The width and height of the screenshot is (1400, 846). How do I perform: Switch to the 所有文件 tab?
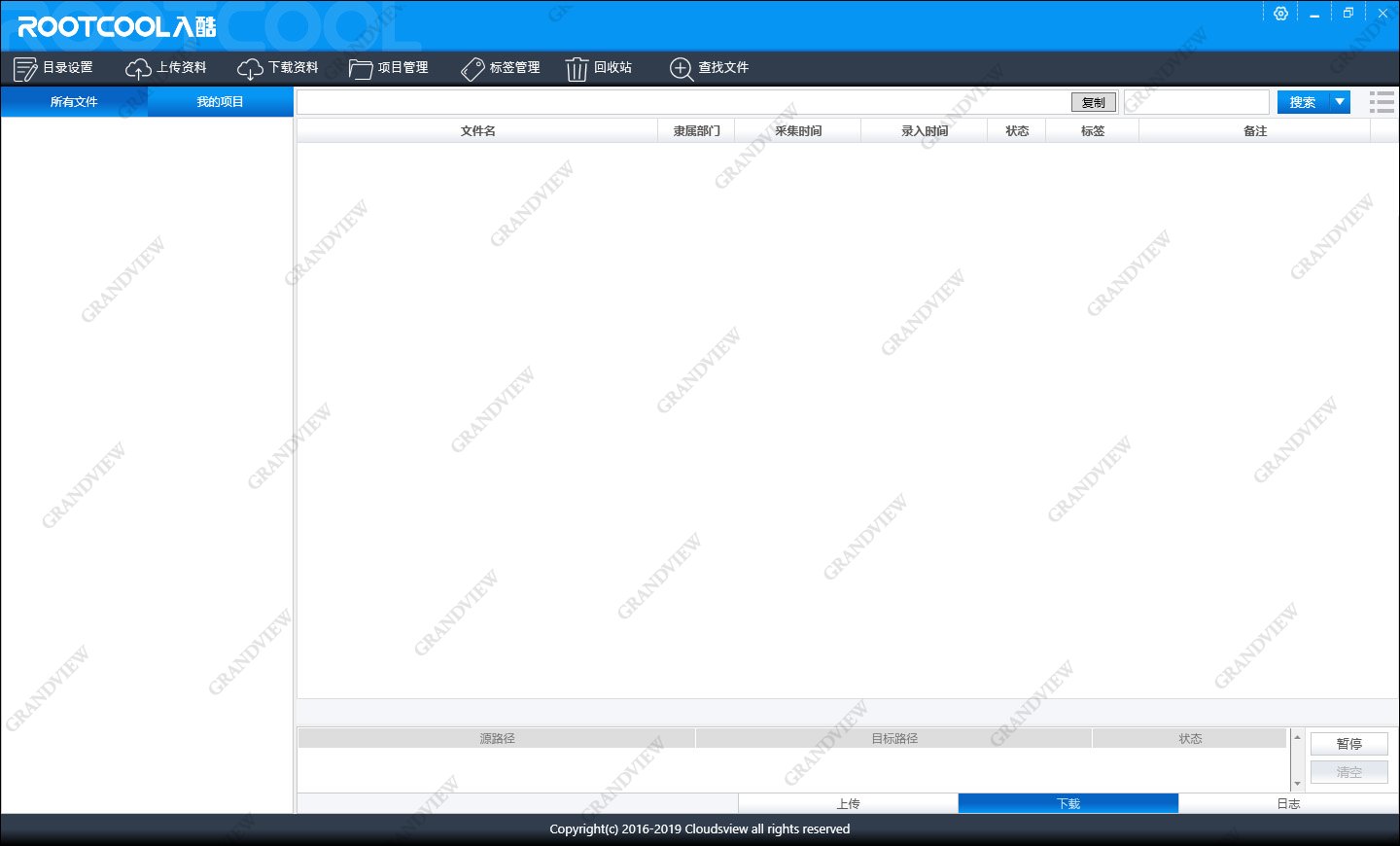74,102
